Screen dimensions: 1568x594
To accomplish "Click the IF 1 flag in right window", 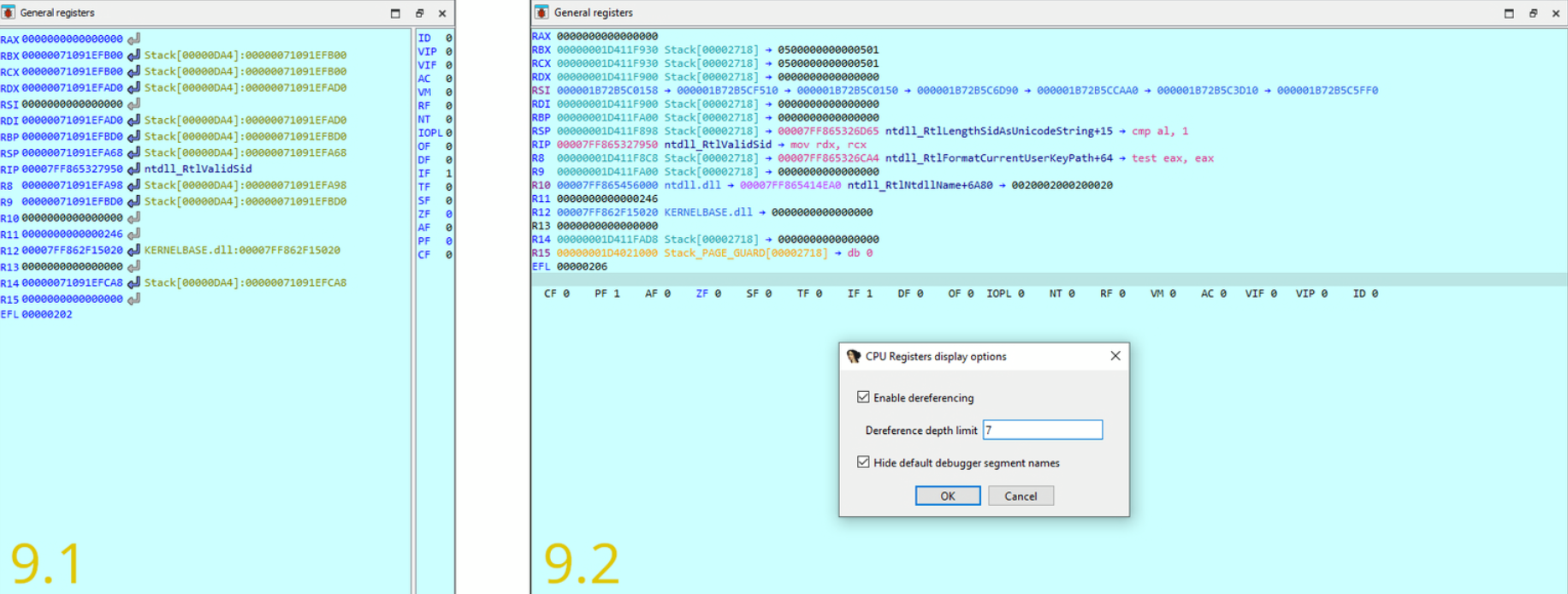I will 860,294.
